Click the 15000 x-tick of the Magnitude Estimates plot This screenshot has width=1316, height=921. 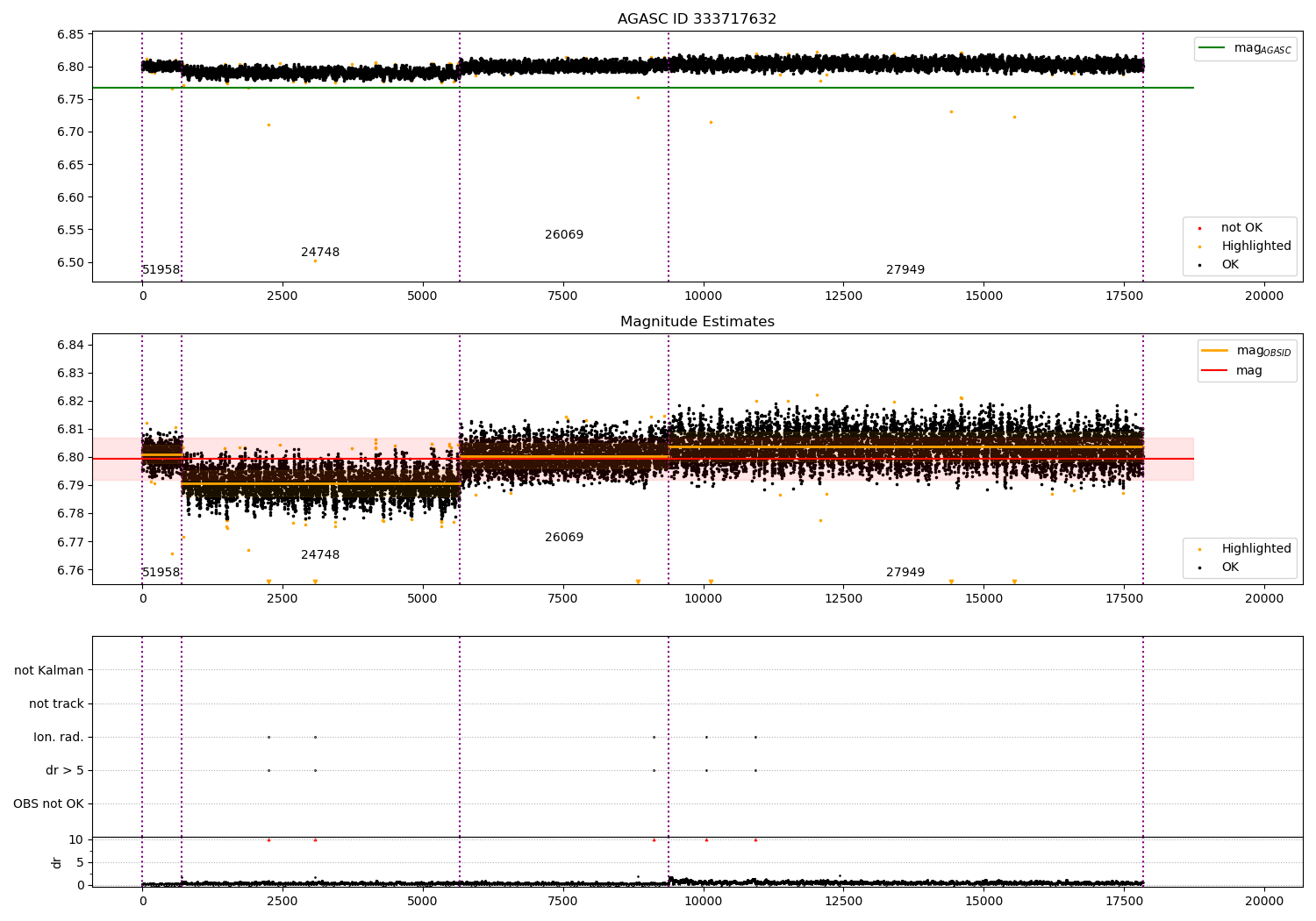pyautogui.click(x=983, y=599)
